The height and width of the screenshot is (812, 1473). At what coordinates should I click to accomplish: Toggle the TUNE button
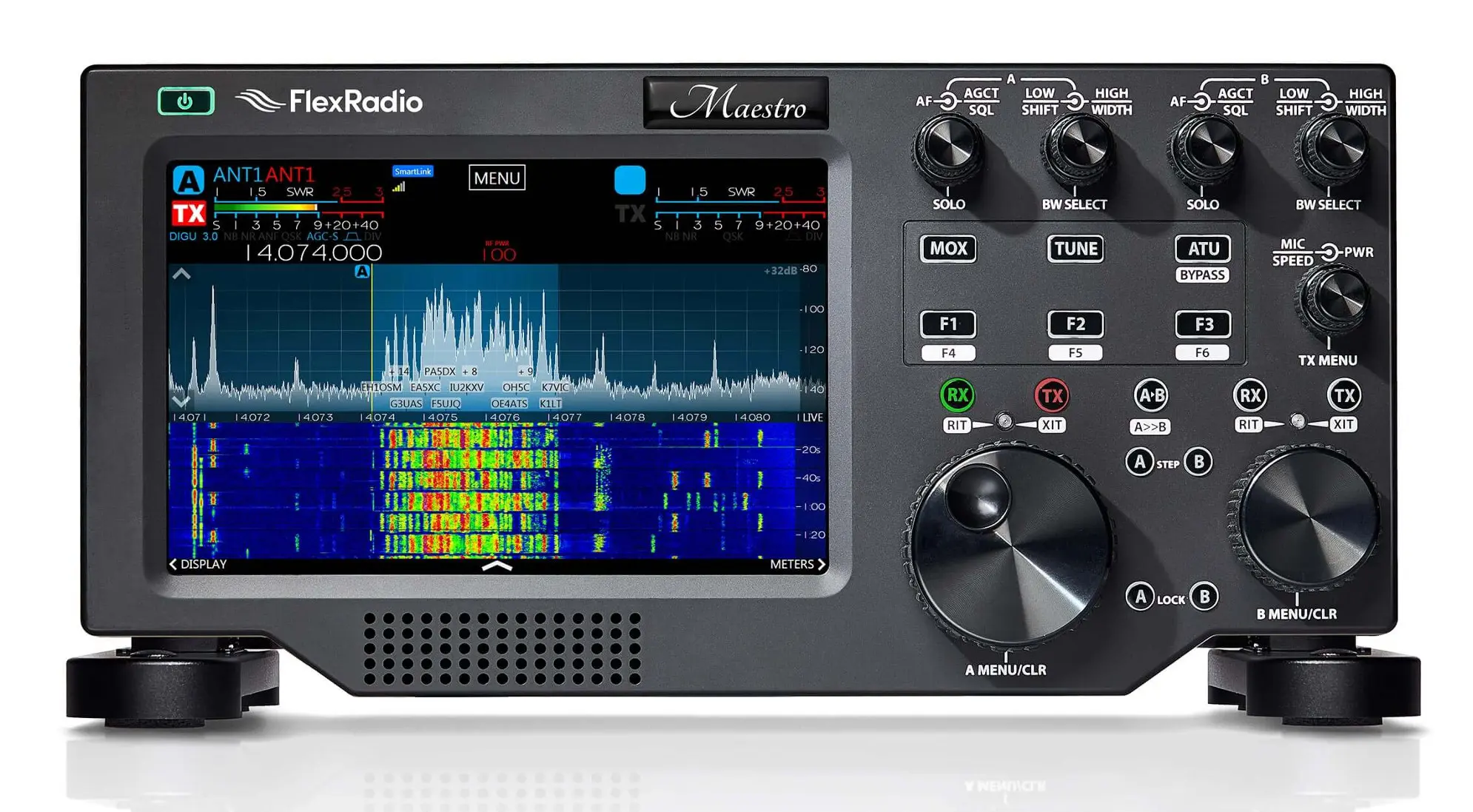click(x=1076, y=249)
